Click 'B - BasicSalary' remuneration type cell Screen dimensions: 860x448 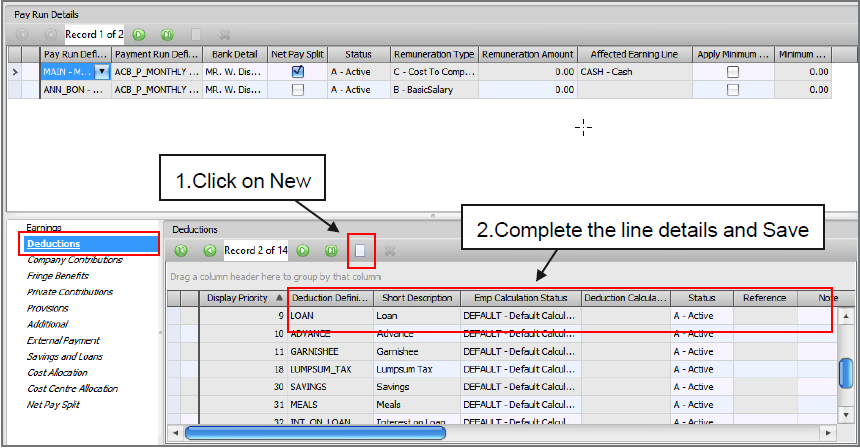pos(434,89)
